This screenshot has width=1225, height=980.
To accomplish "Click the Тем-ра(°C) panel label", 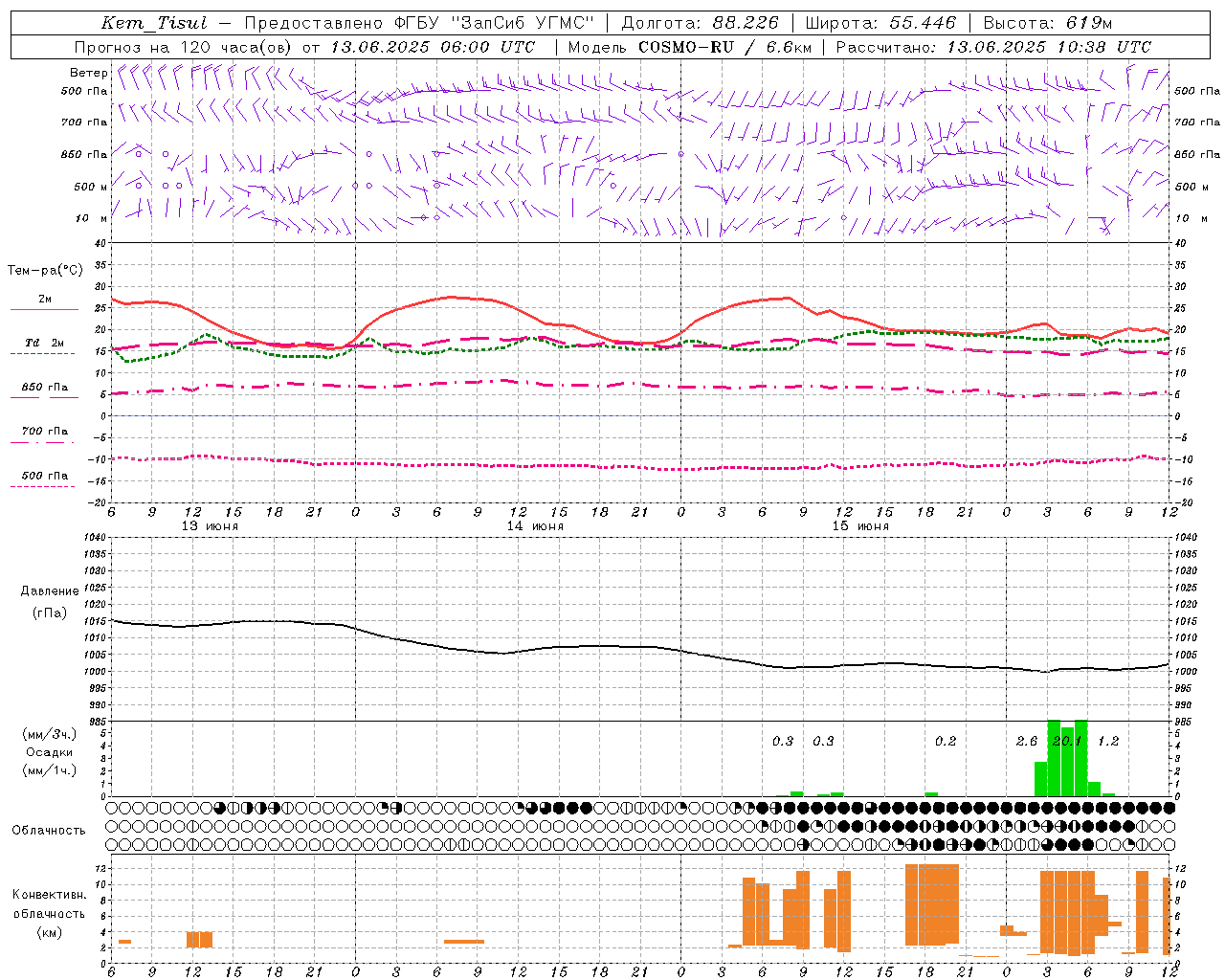I will coord(45,271).
